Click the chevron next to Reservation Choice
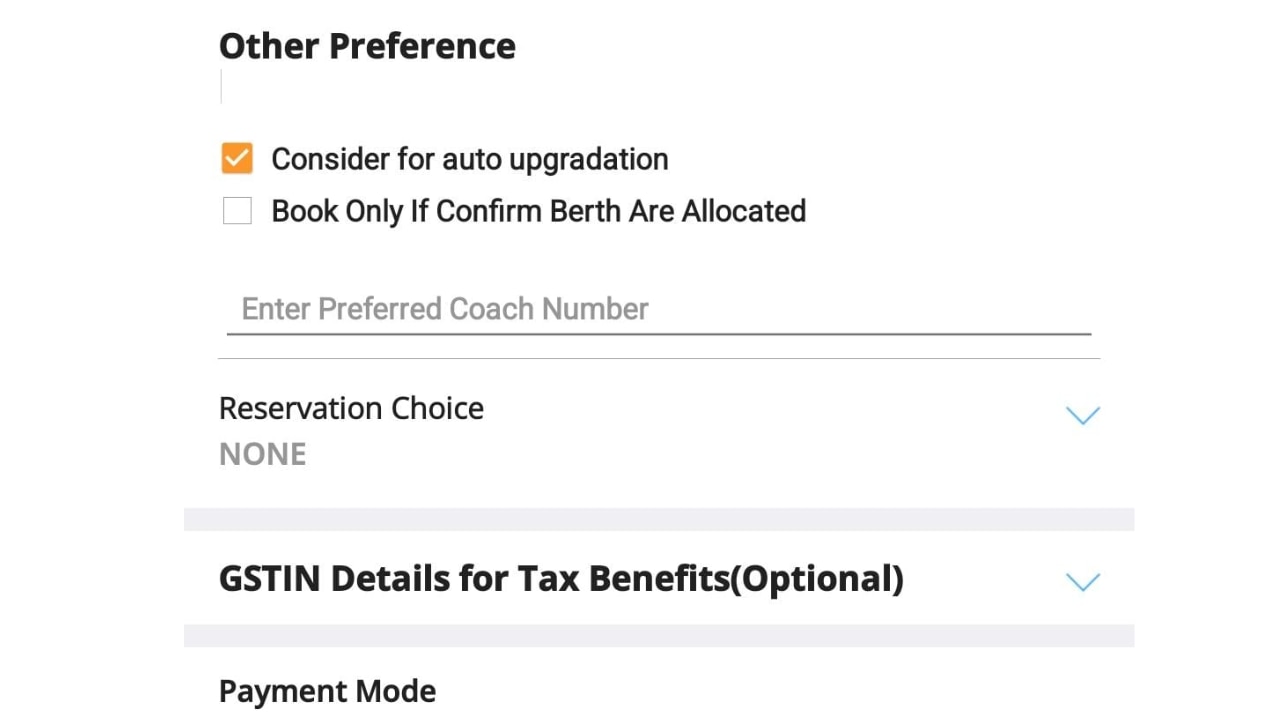 coord(1083,415)
